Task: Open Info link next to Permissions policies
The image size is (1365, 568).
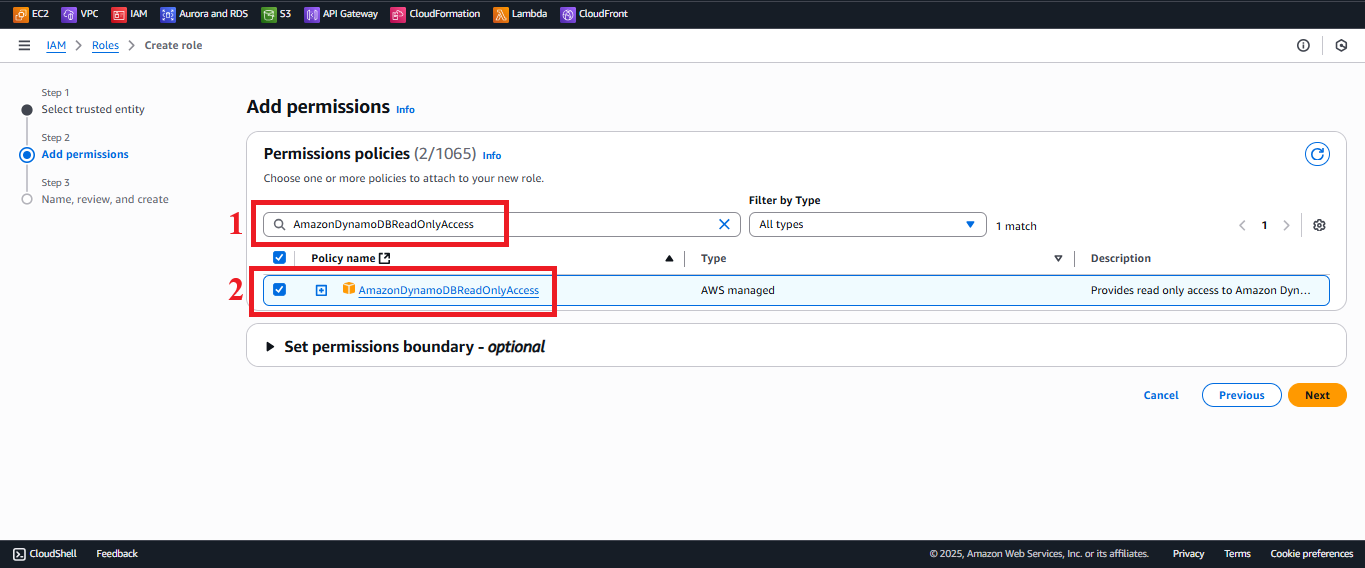Action: pyautogui.click(x=492, y=155)
